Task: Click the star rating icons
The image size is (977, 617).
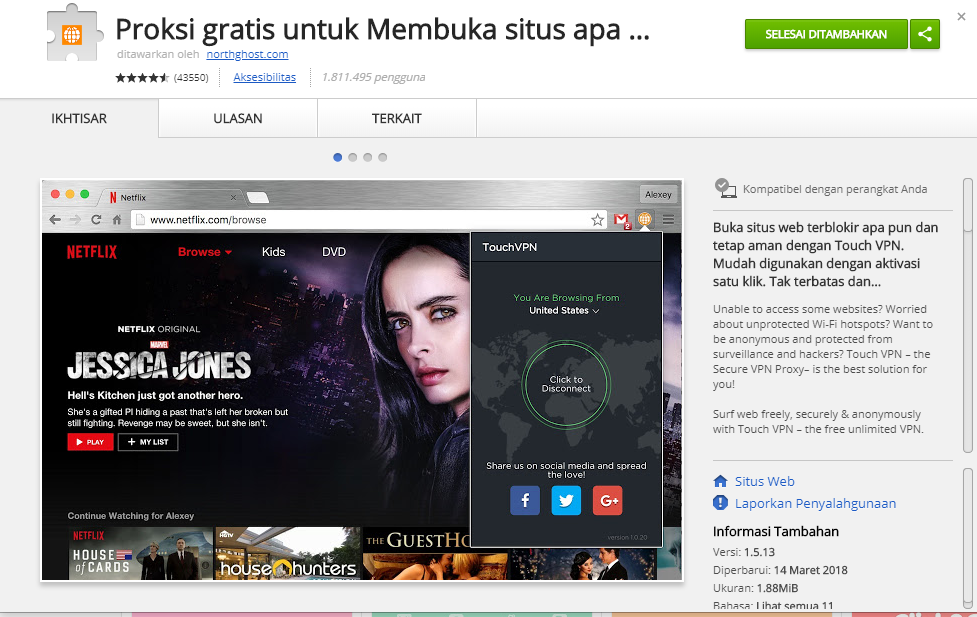Action: coord(142,78)
